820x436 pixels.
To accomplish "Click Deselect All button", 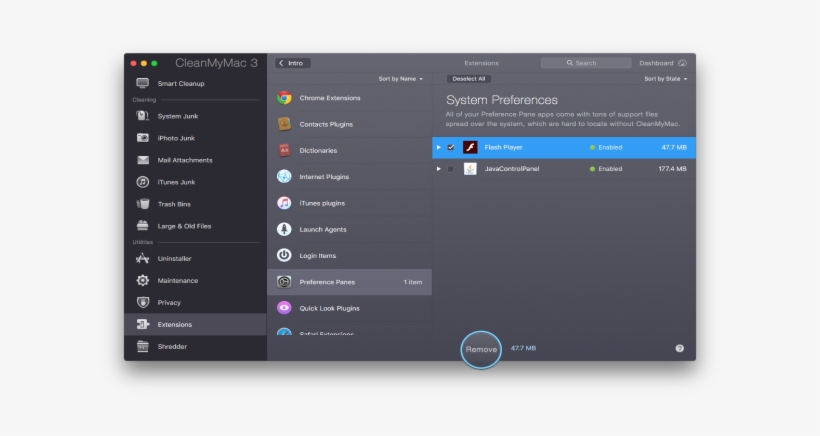I will pyautogui.click(x=469, y=79).
